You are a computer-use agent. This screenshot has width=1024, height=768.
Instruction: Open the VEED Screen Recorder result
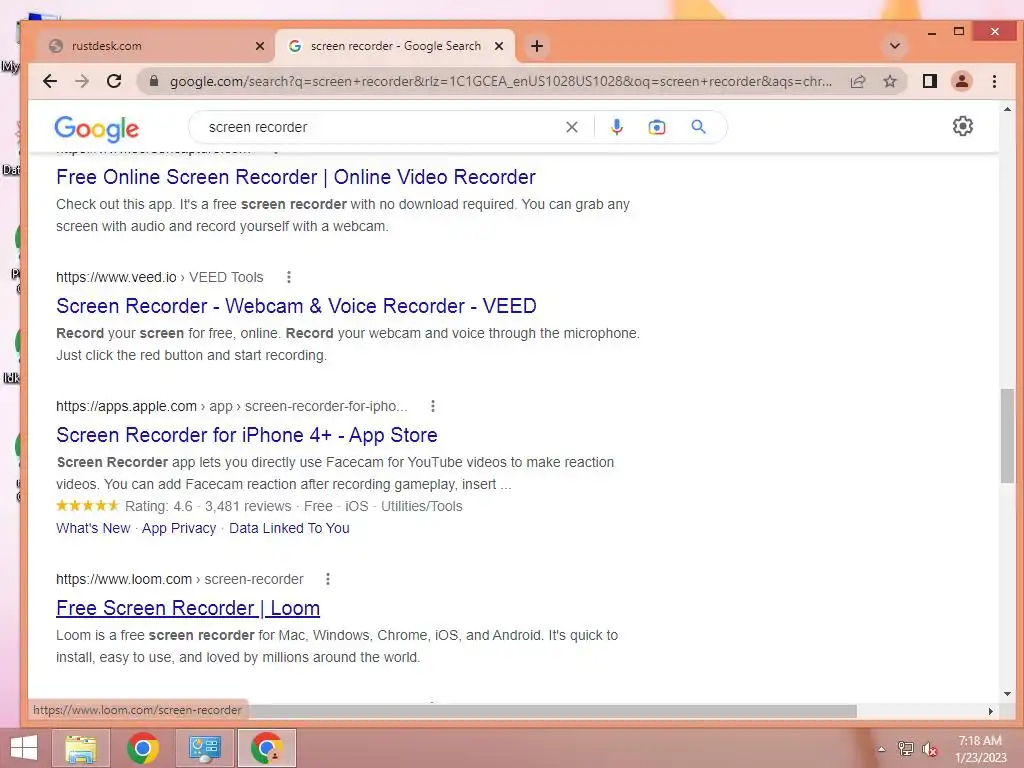(296, 306)
